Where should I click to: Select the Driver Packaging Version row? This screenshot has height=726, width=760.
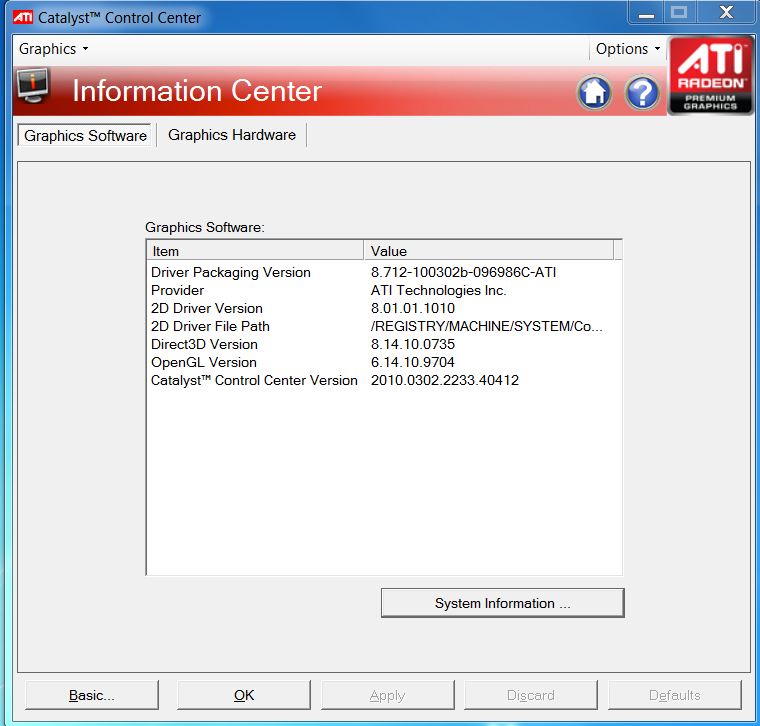coord(384,272)
